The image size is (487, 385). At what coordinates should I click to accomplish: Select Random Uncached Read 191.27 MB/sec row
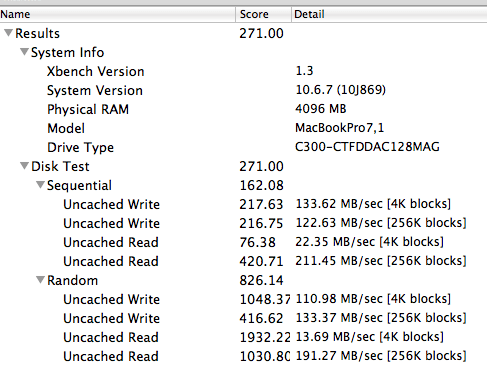(243, 356)
